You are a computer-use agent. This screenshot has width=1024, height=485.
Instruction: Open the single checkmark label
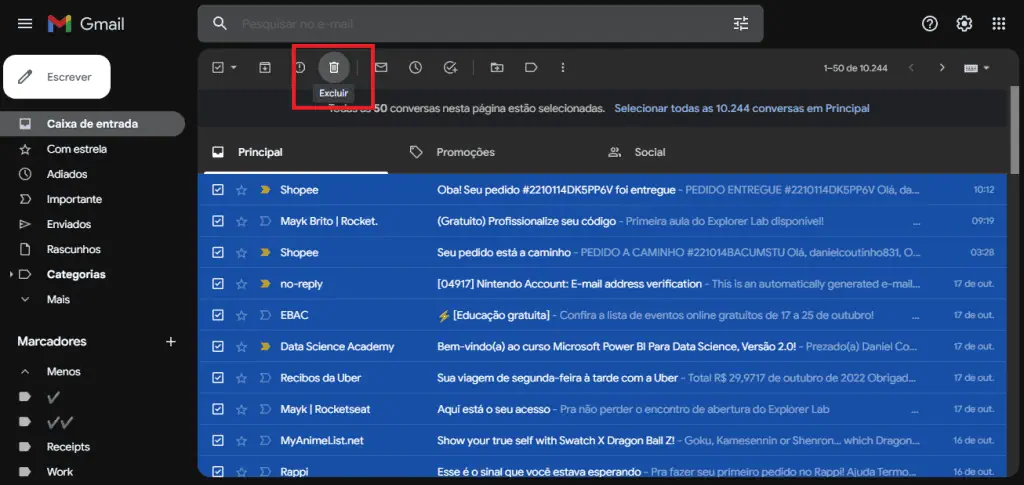54,397
